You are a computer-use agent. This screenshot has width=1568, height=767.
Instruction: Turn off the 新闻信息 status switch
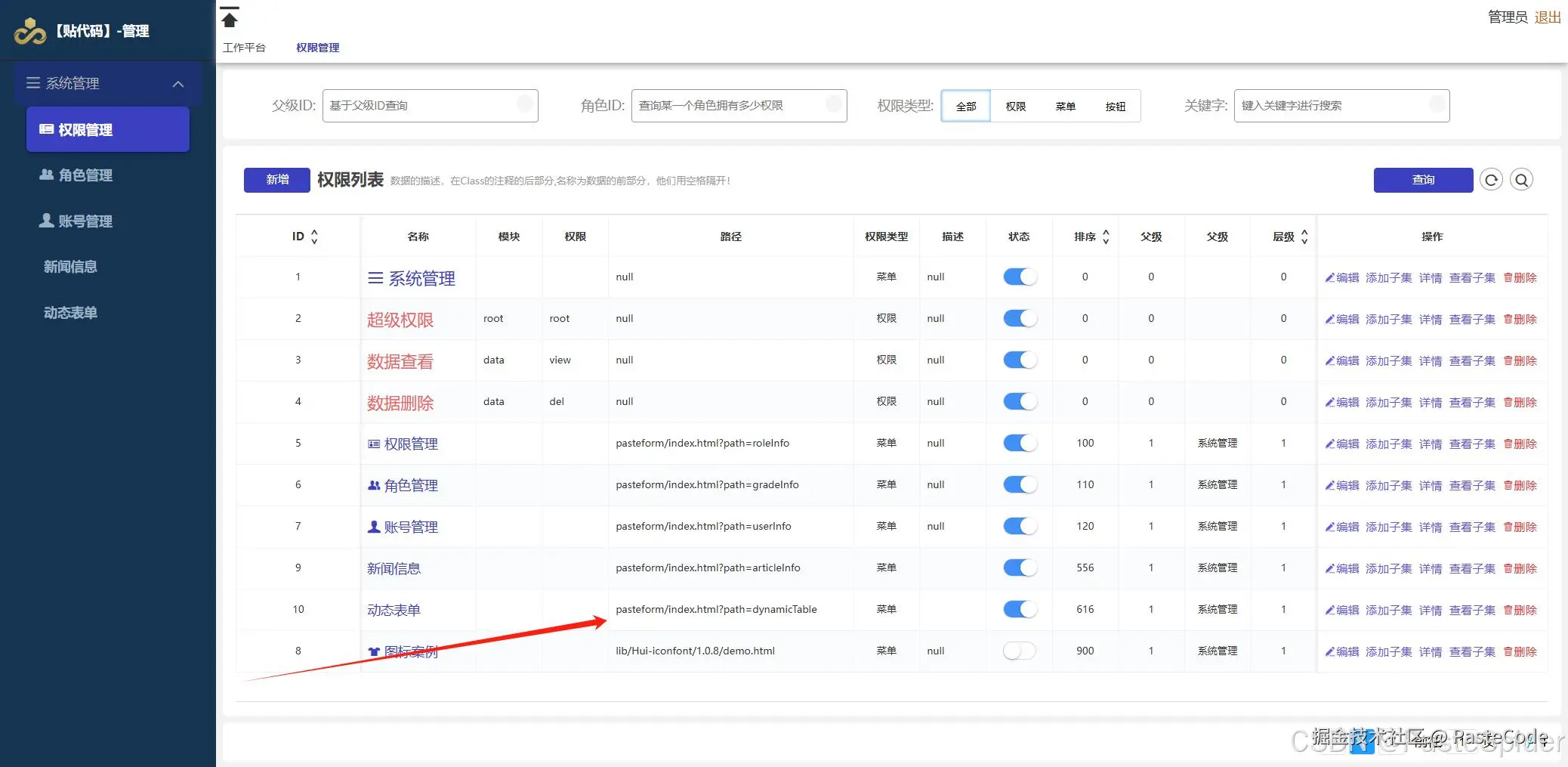pyautogui.click(x=1020, y=568)
